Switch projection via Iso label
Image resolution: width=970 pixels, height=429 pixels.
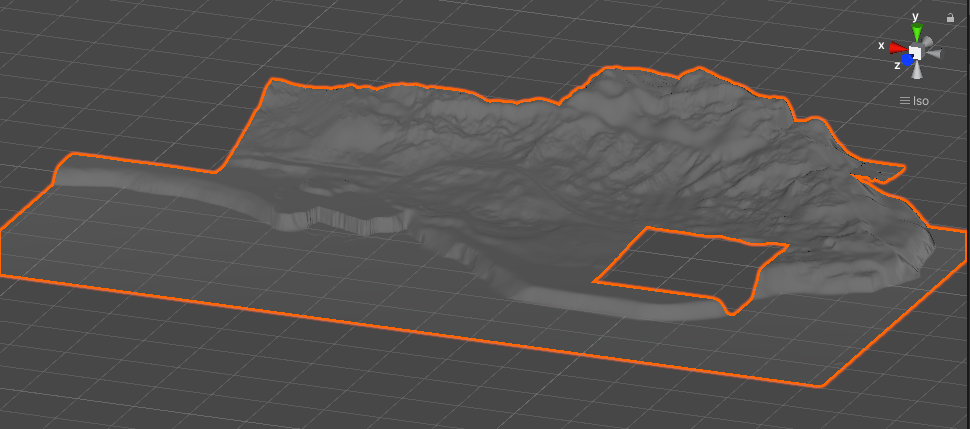pos(914,101)
